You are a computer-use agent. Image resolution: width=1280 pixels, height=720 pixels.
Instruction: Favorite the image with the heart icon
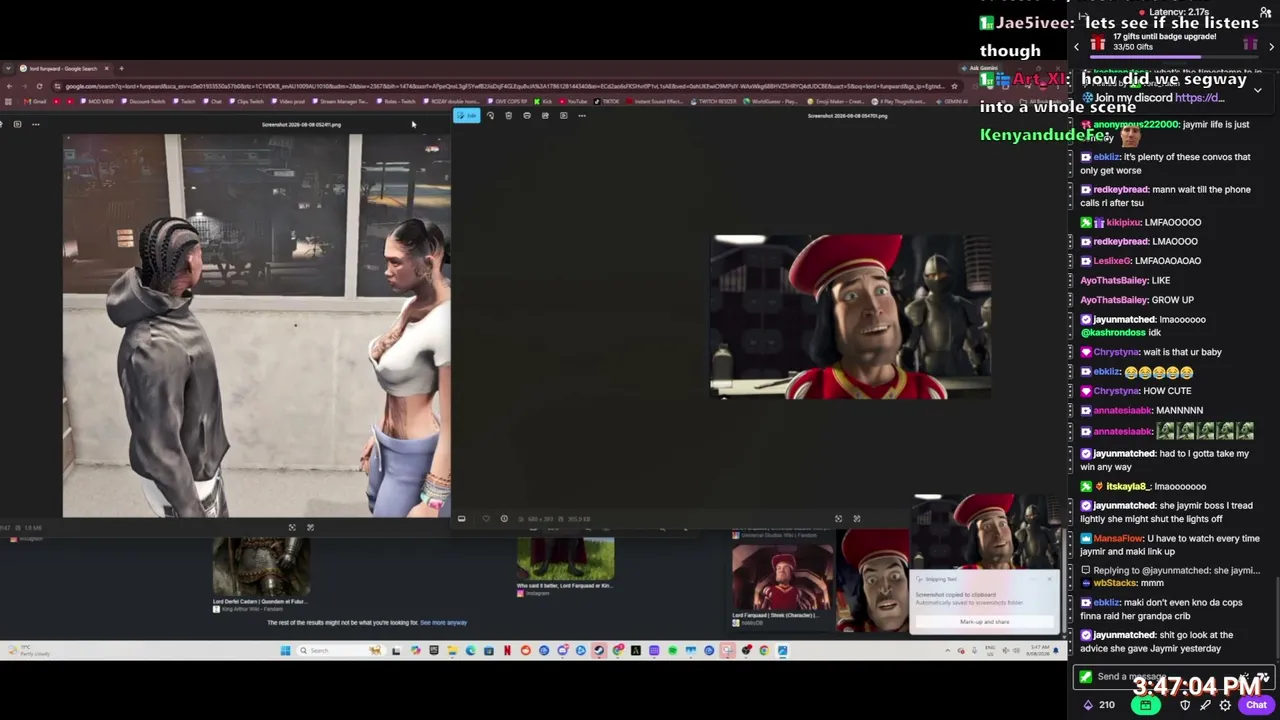tap(486, 519)
